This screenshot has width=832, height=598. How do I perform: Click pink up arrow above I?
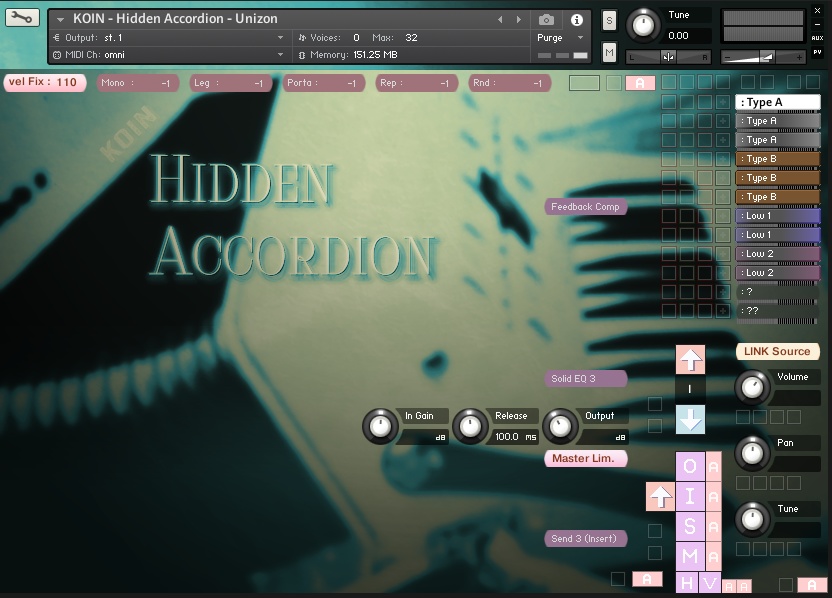click(690, 360)
